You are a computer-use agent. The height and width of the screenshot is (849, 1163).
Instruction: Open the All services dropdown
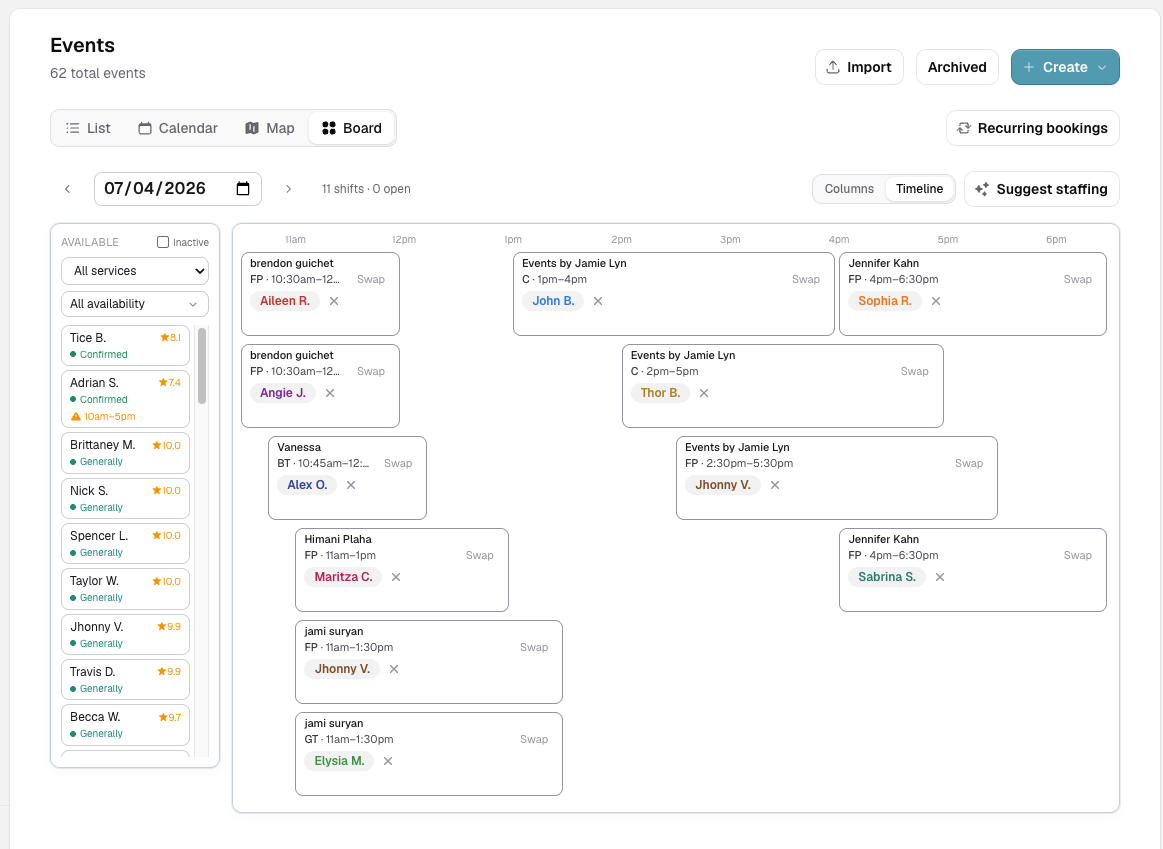coord(135,271)
